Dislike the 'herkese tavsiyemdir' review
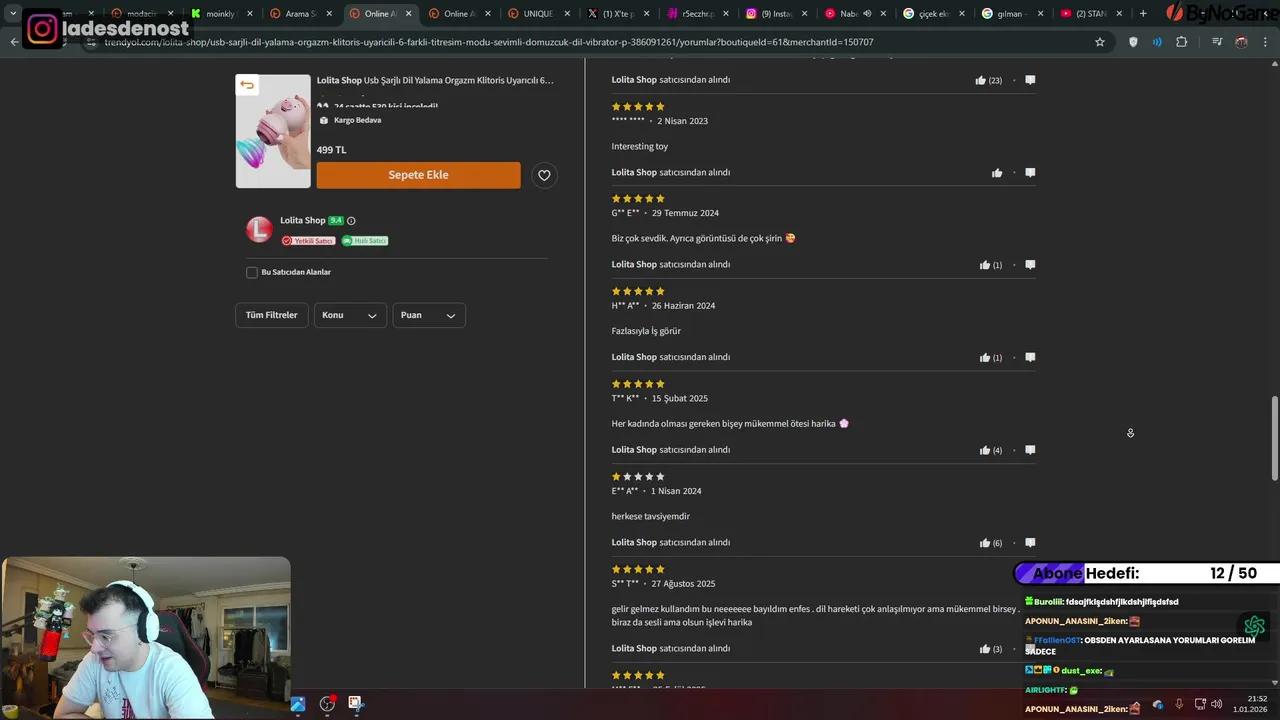Screen dimensions: 1280x720 point(1030,543)
